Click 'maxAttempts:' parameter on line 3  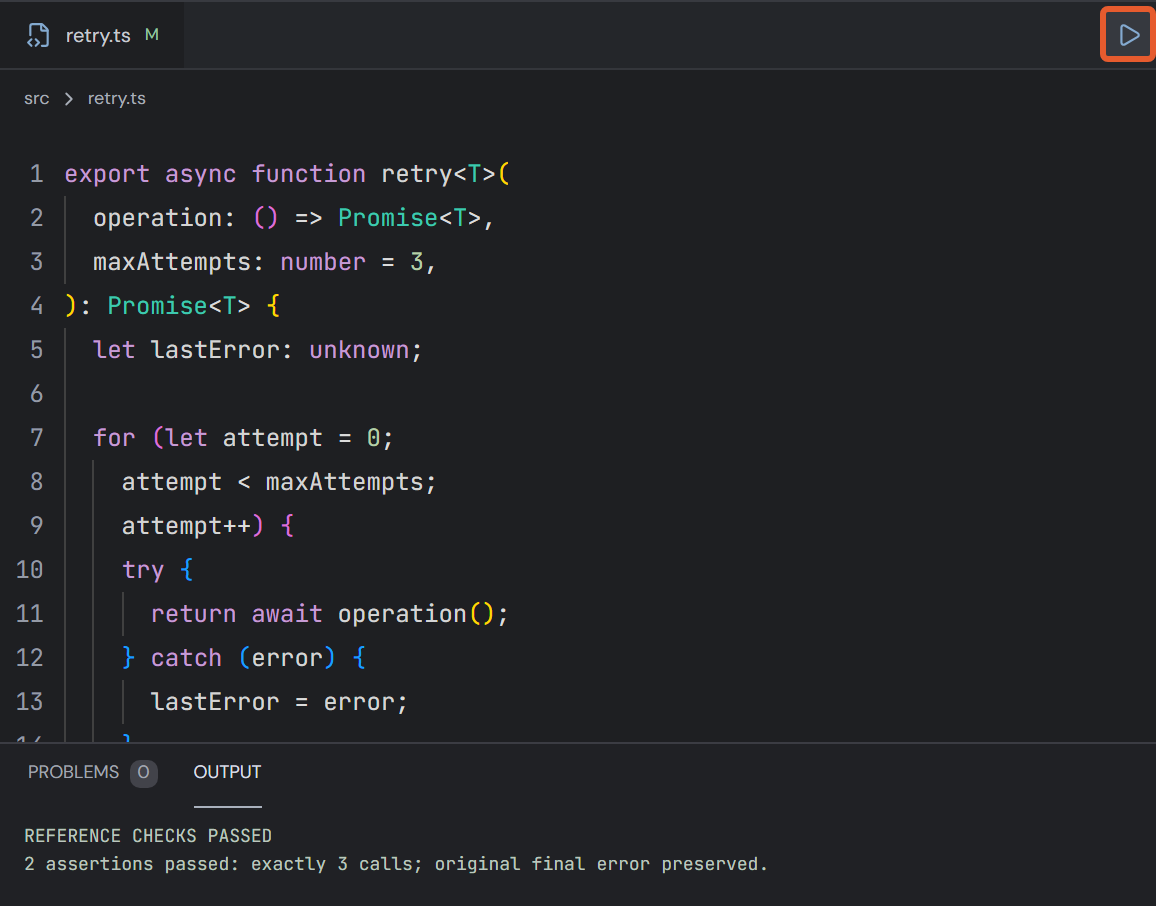point(178,262)
